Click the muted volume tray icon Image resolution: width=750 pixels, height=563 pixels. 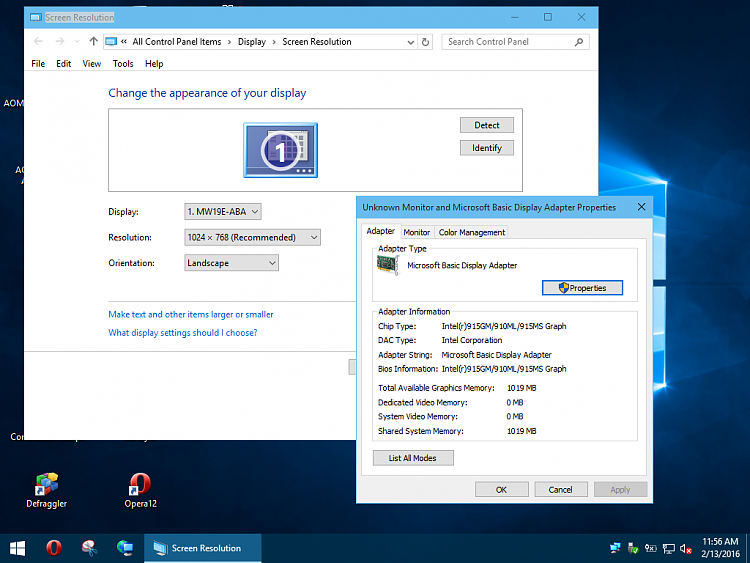click(686, 549)
